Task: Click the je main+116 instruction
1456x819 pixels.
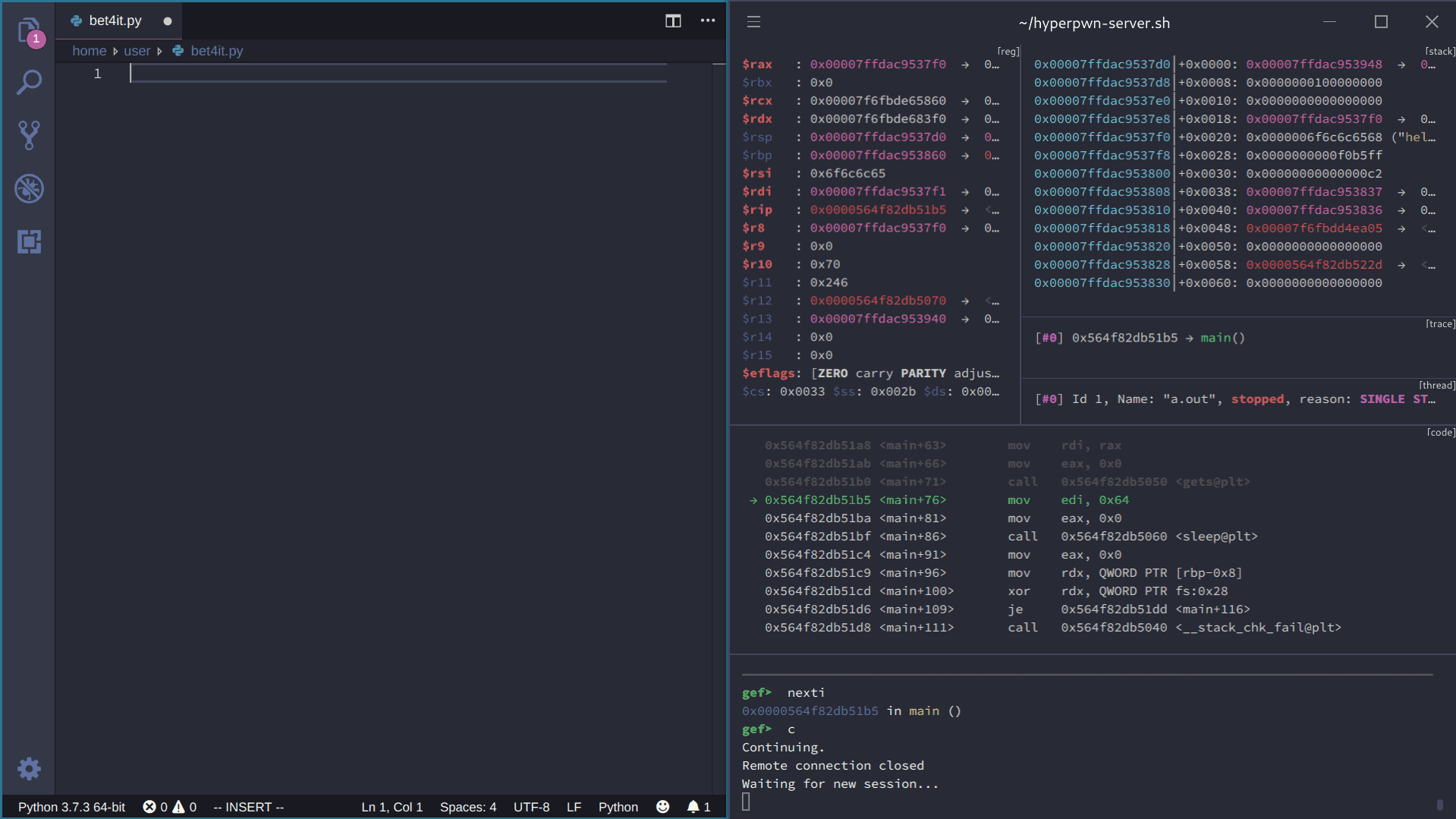Action: tap(1007, 610)
